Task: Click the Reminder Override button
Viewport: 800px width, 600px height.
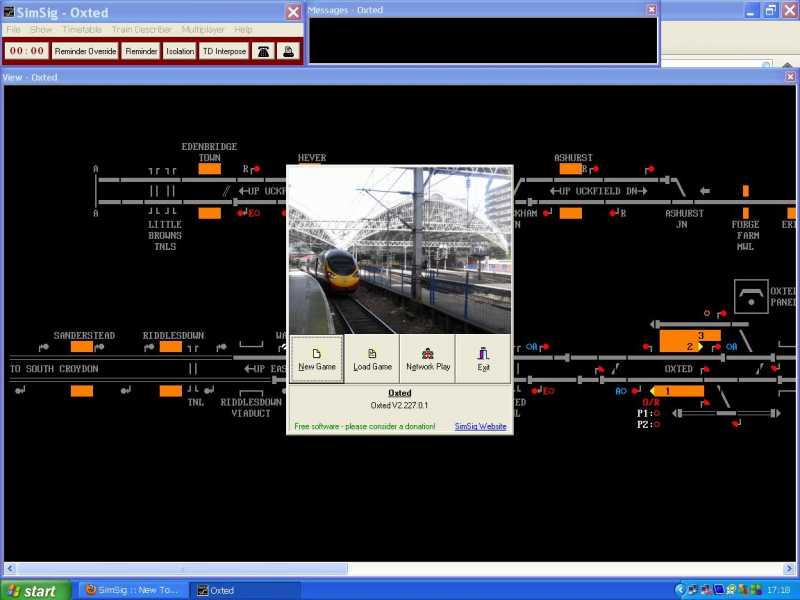Action: click(85, 51)
